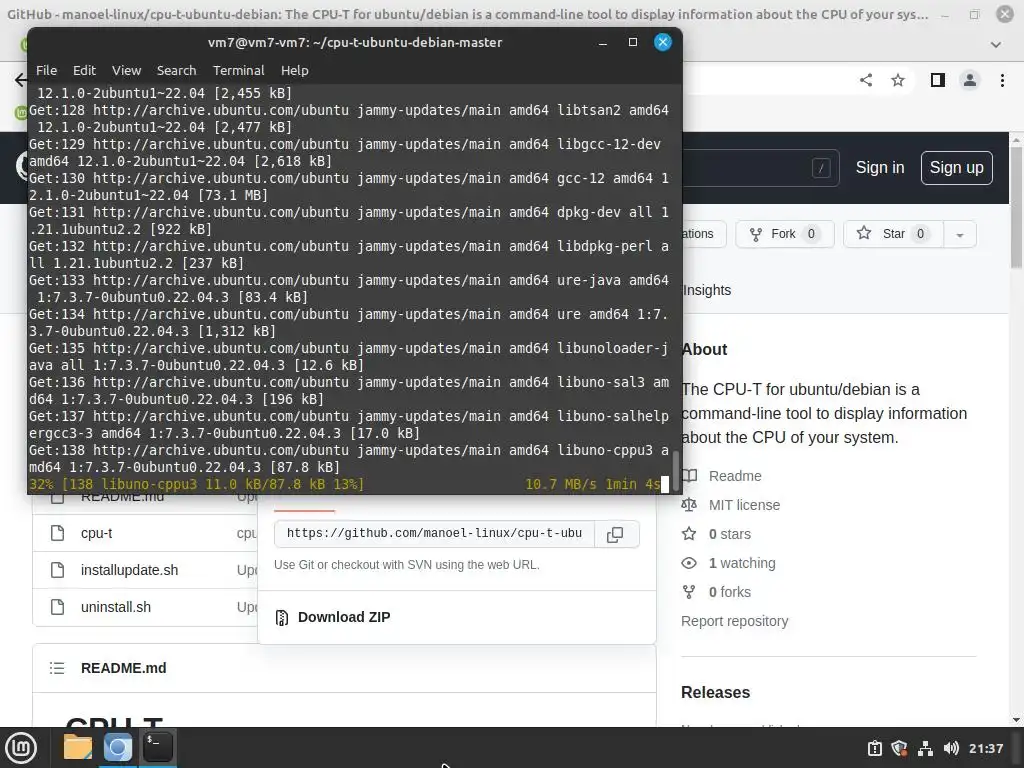Star the repository
1024x768 pixels.
point(893,234)
